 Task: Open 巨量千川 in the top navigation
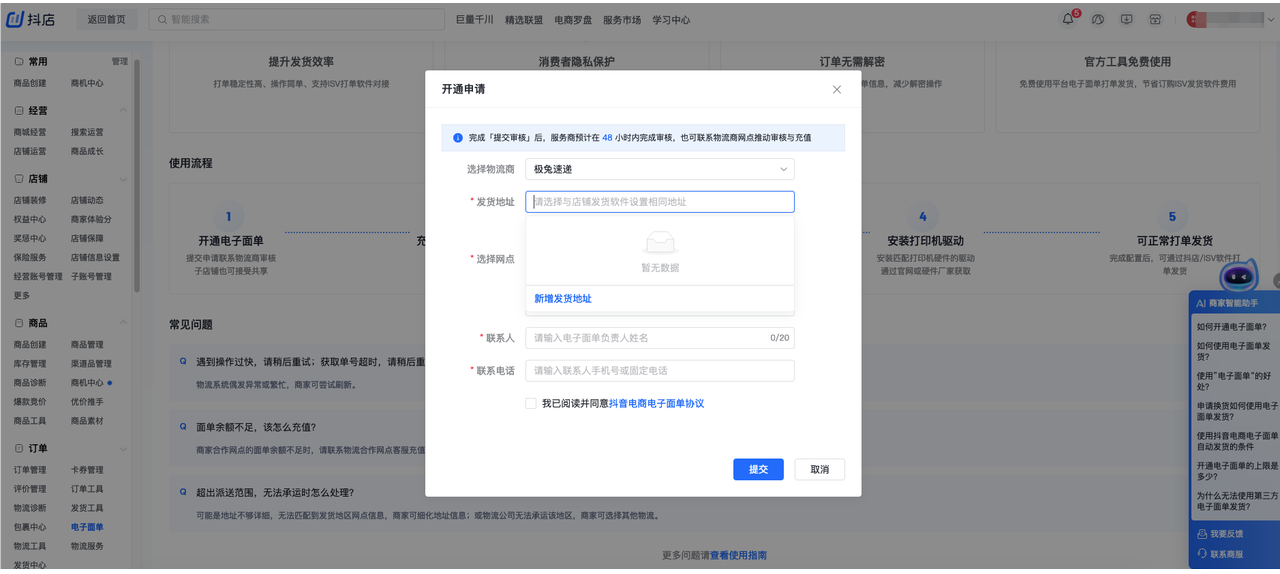(475, 19)
